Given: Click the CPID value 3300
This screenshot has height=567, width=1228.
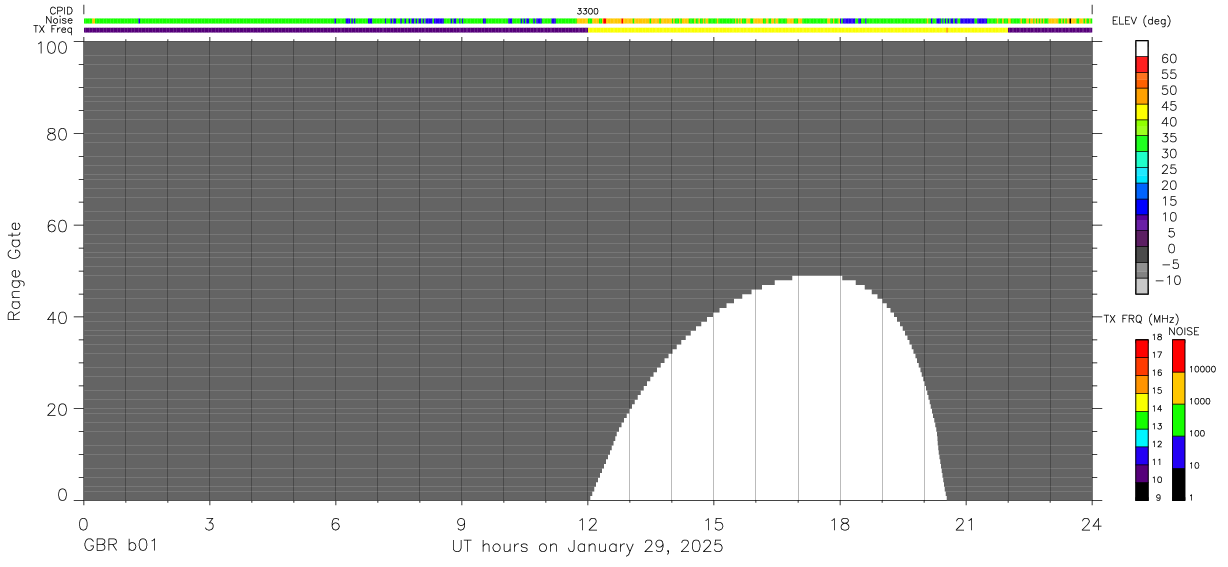Looking at the screenshot, I should coord(588,11).
